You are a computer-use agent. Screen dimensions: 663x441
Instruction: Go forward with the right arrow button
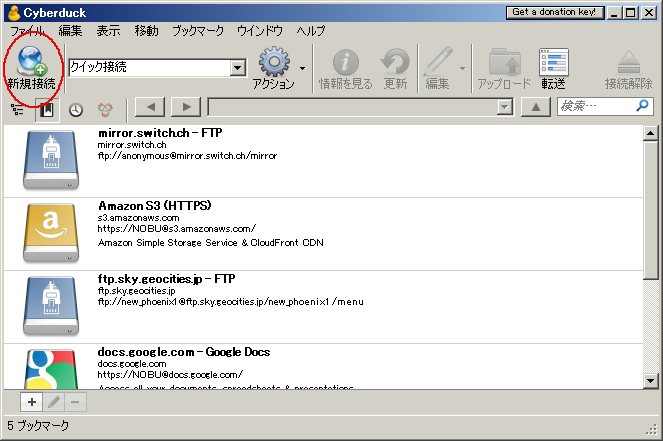pyautogui.click(x=186, y=107)
